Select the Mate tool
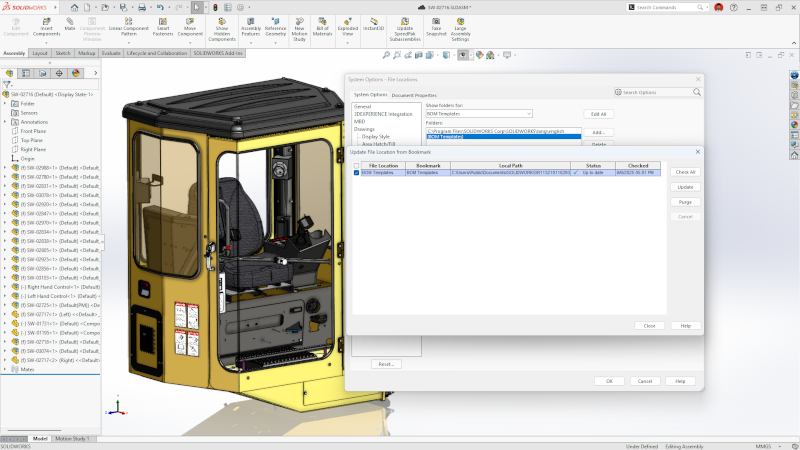 (x=70, y=22)
